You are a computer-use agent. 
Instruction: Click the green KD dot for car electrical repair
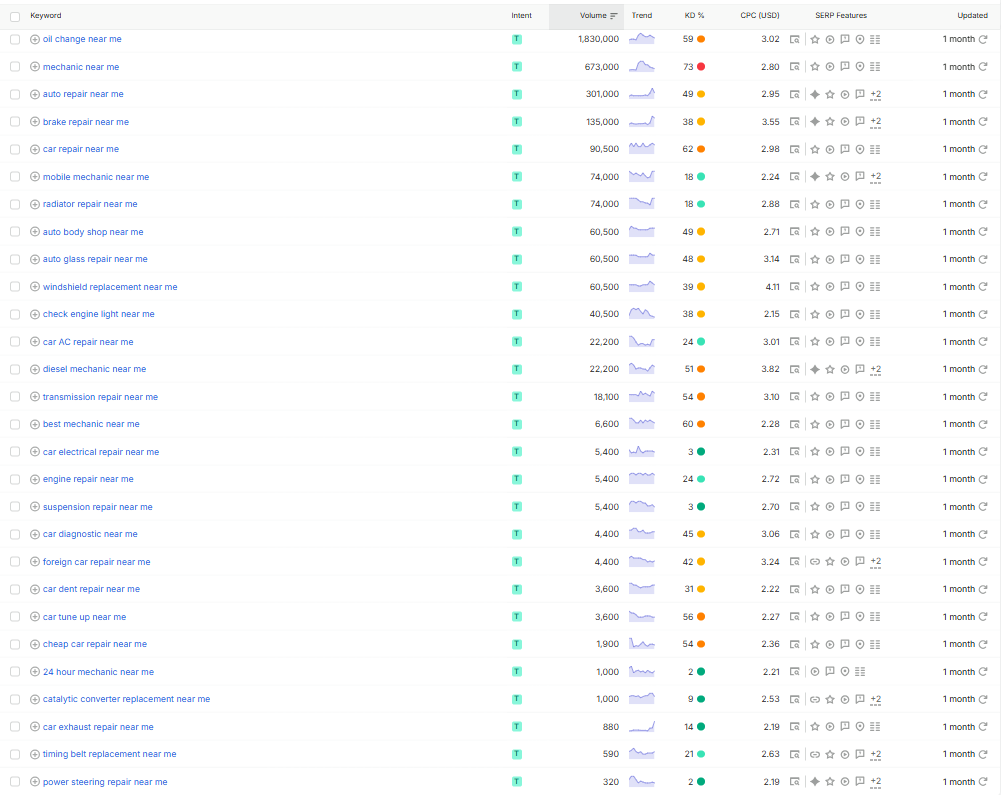pyautogui.click(x=701, y=451)
